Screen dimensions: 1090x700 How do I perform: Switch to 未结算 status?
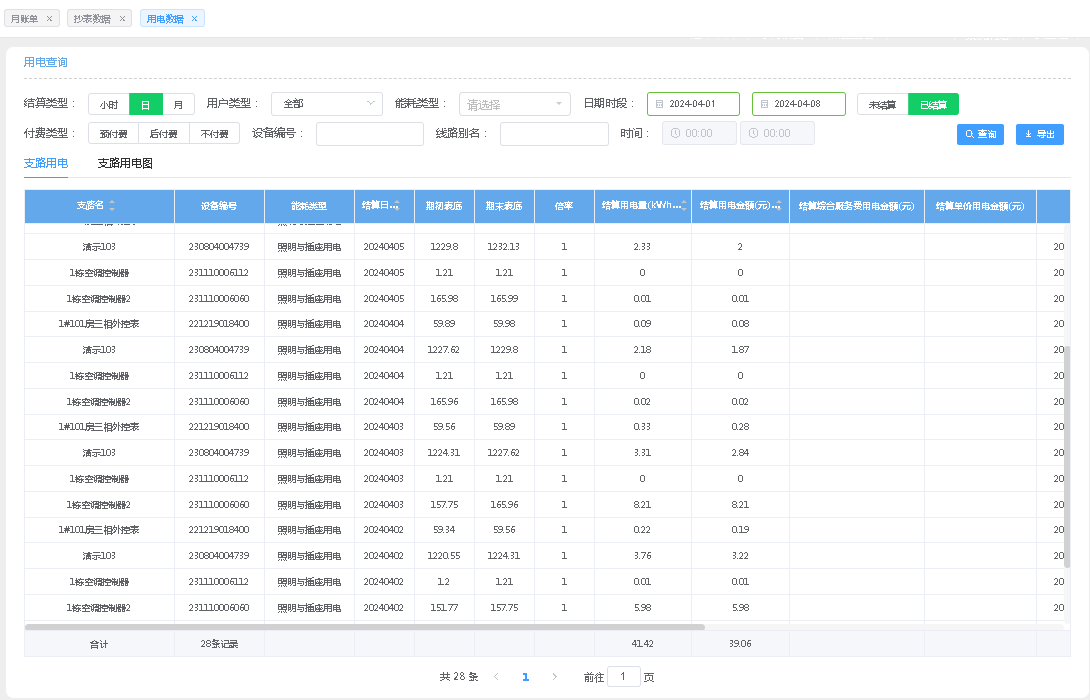point(882,104)
